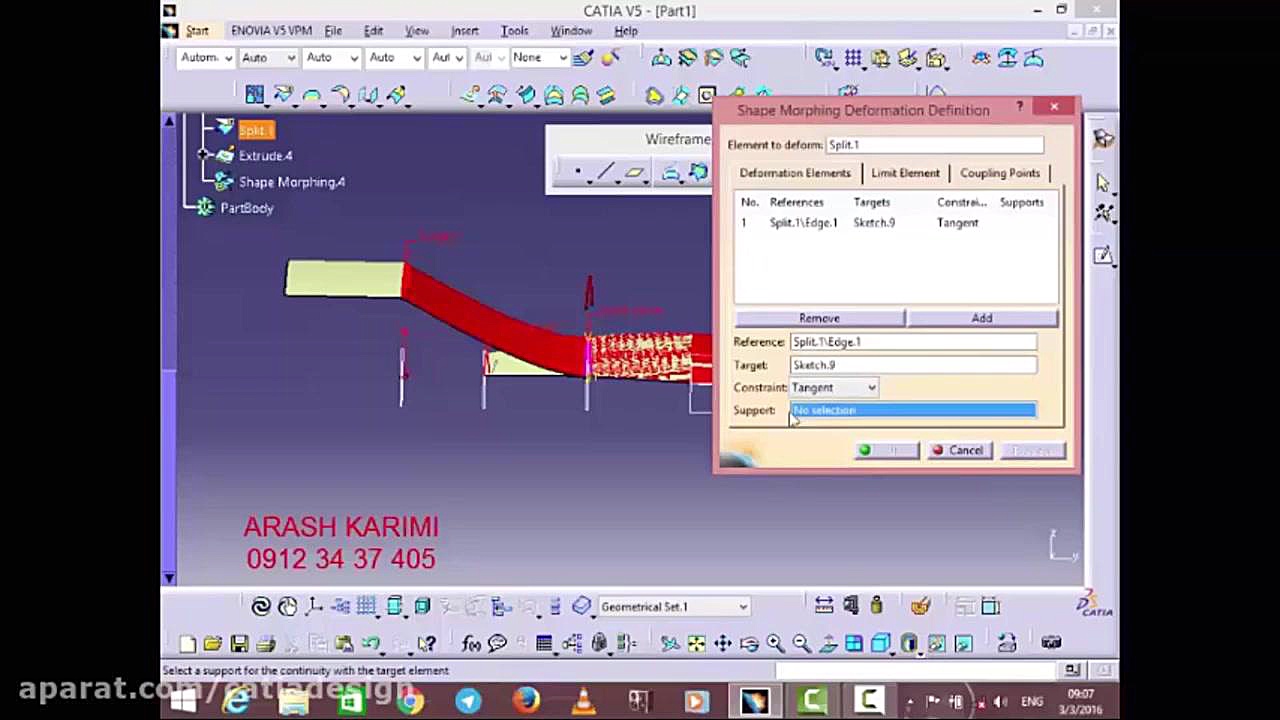Open the File menu
Image resolution: width=1280 pixels, height=720 pixels.
(x=333, y=31)
